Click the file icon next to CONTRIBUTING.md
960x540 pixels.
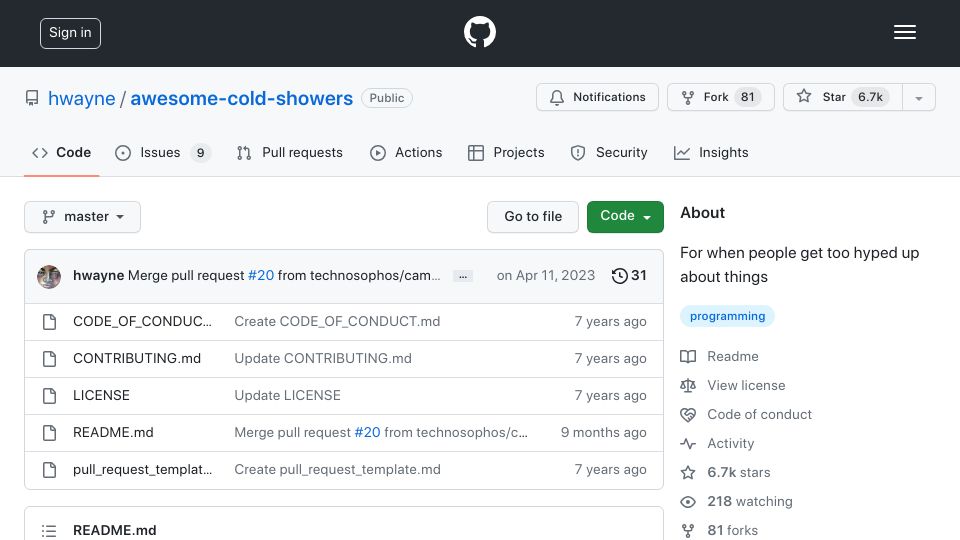coord(50,359)
